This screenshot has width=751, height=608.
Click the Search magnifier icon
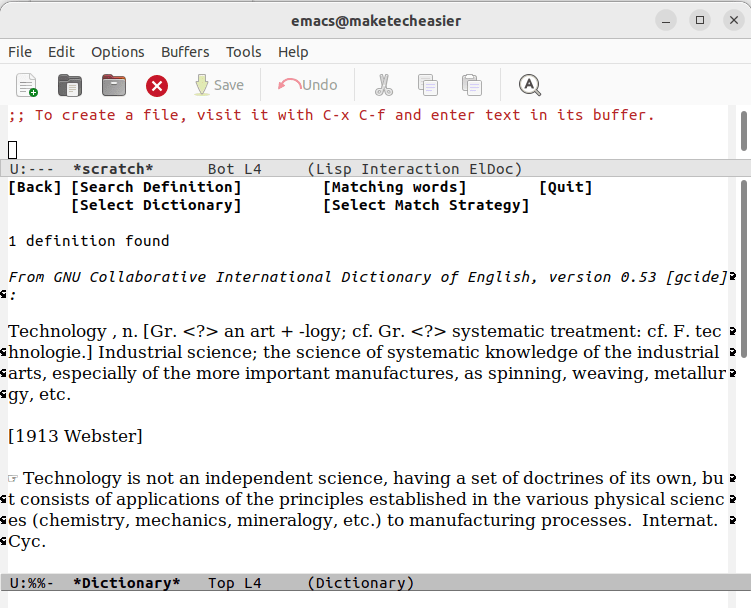(x=530, y=85)
